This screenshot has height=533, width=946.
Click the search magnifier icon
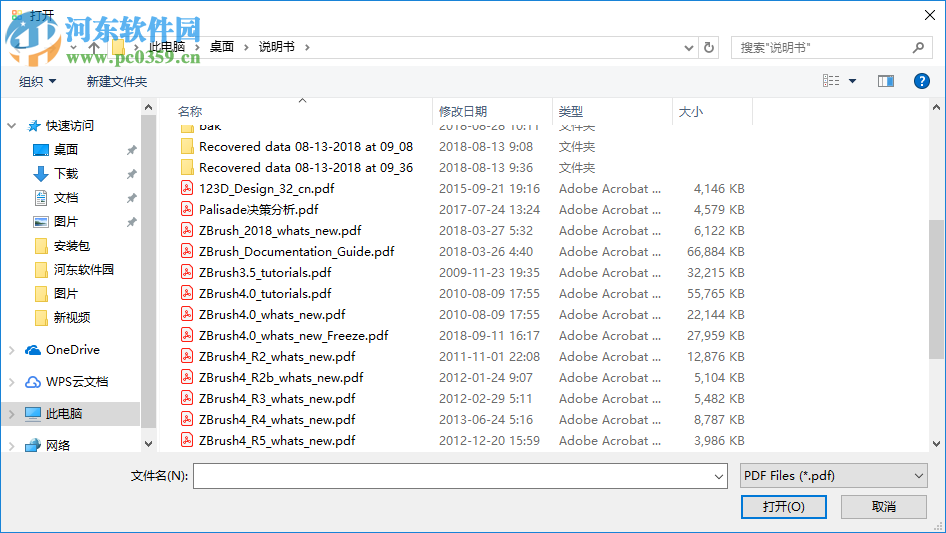pyautogui.click(x=918, y=47)
